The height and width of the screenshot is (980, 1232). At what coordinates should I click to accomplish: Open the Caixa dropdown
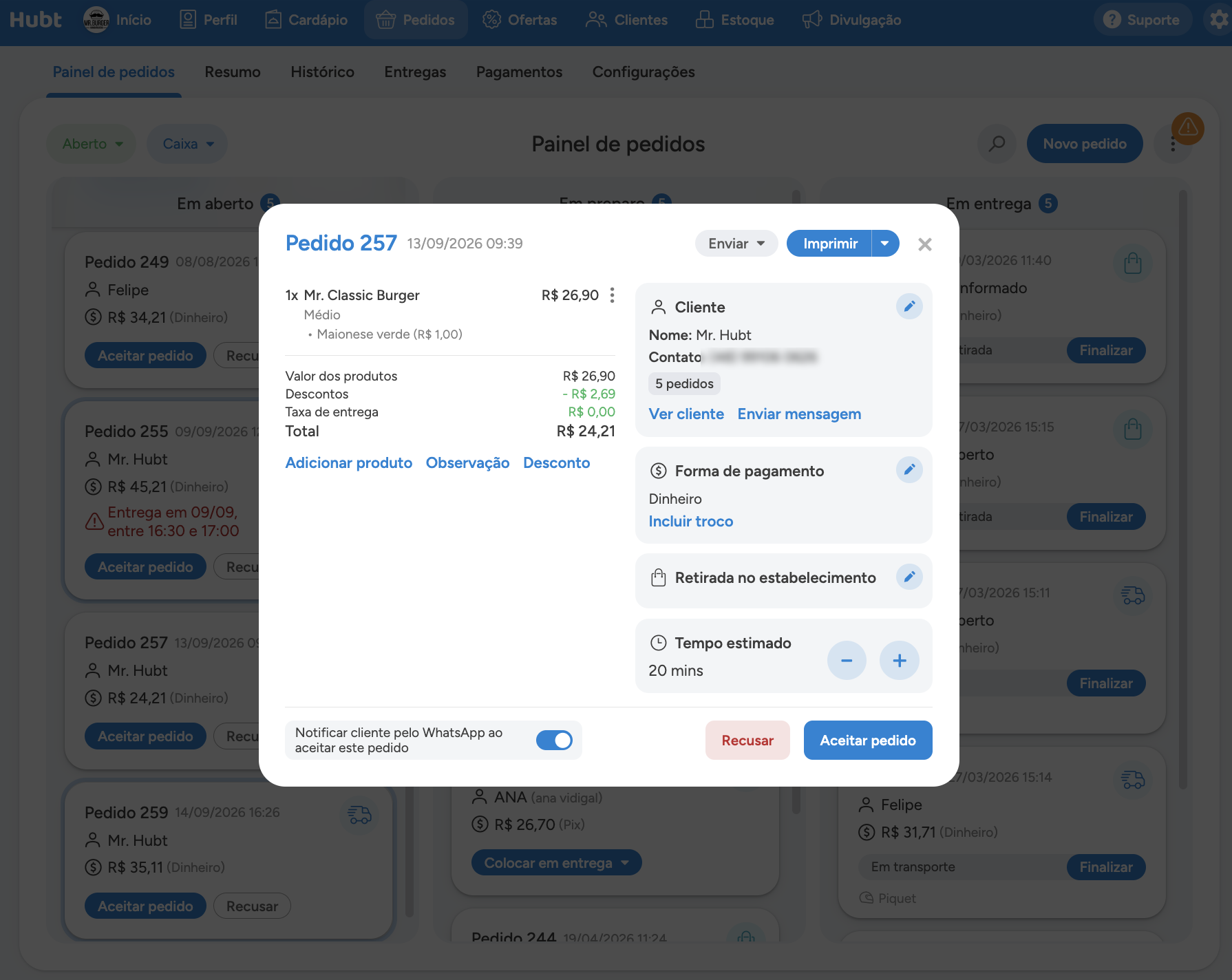point(187,144)
